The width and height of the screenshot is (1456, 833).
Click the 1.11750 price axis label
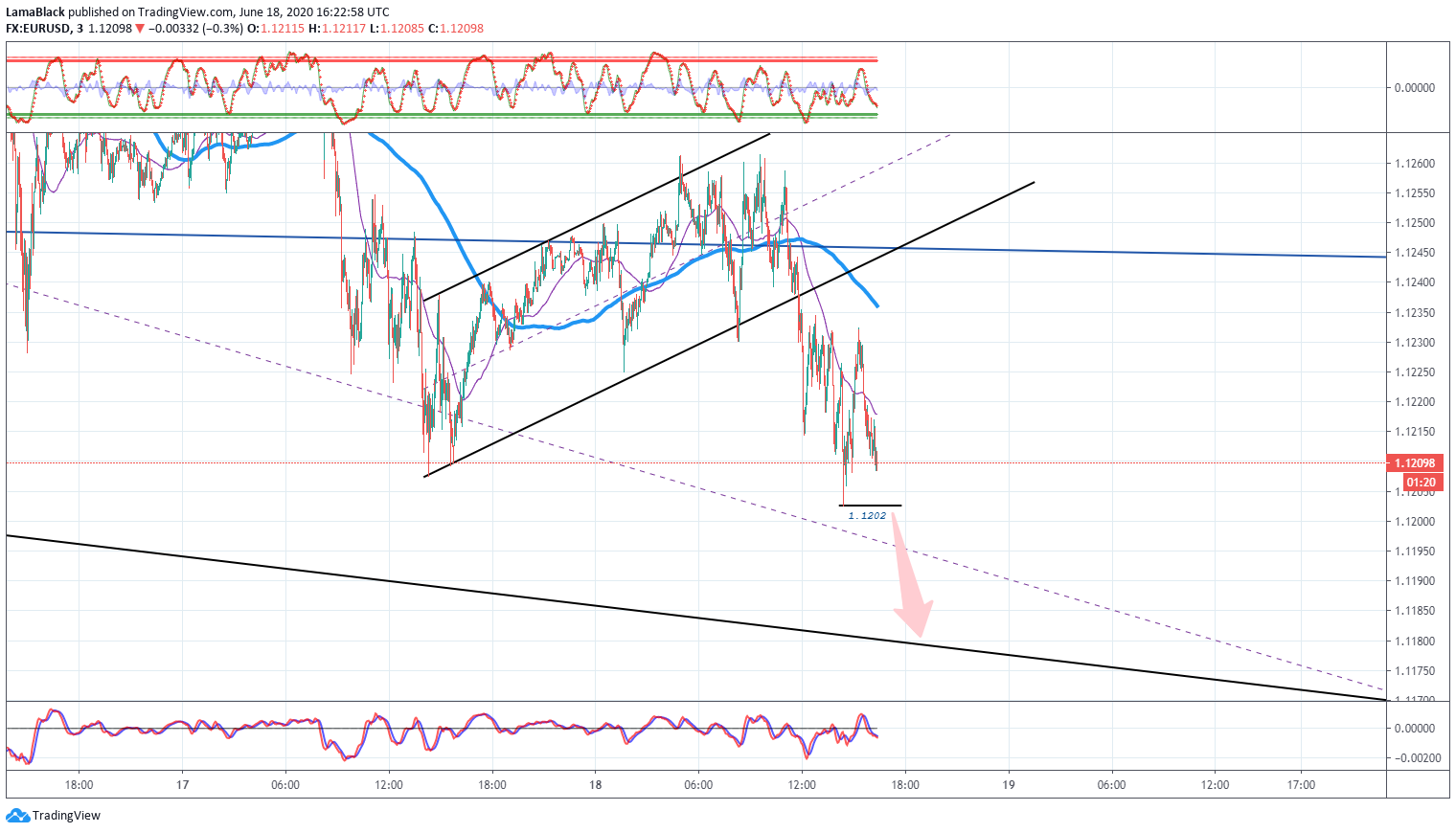1415,671
